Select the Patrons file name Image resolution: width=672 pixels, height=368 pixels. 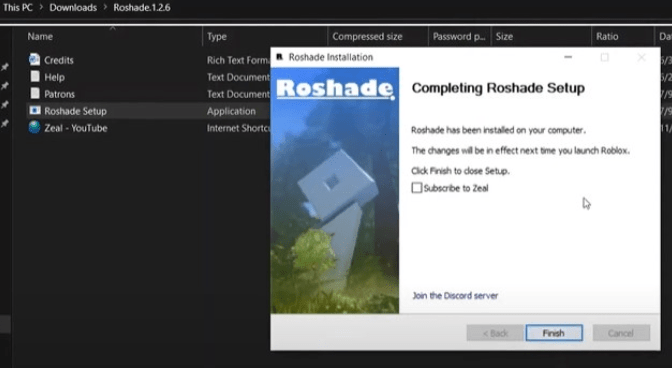(x=60, y=94)
